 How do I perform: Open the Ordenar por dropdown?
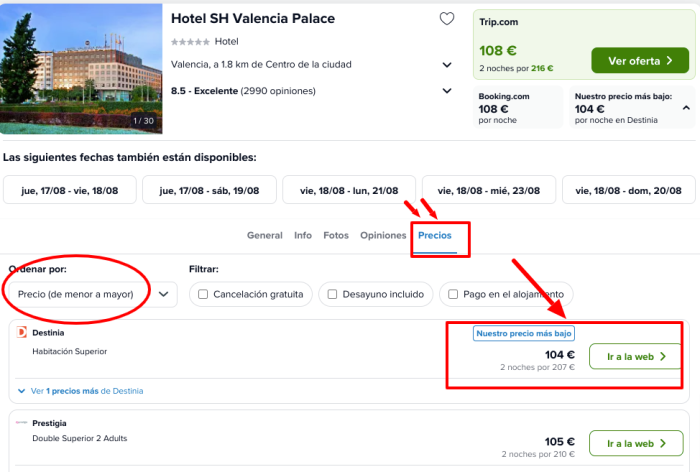93,294
